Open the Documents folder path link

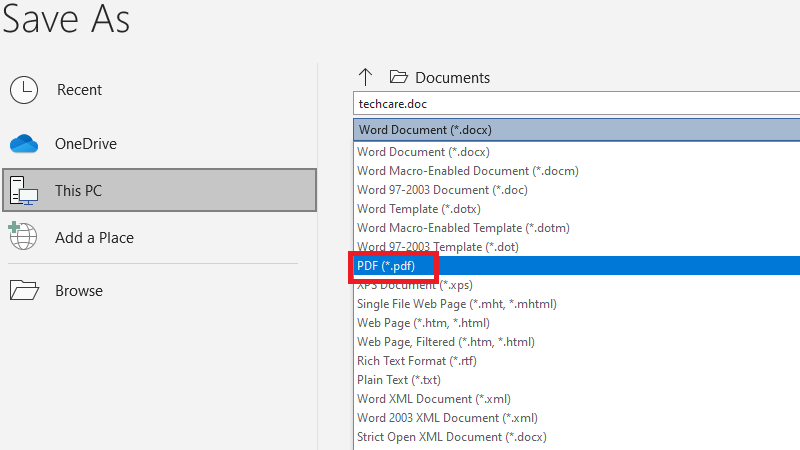(x=452, y=77)
